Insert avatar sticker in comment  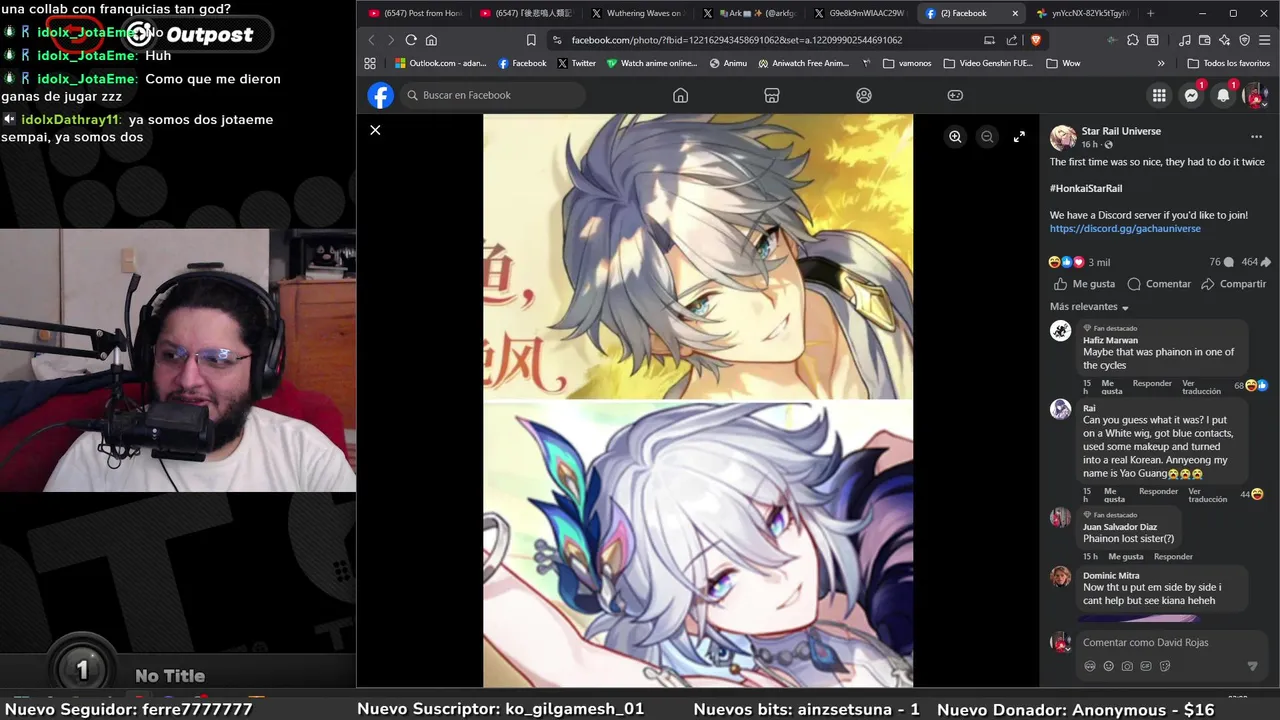[x=1090, y=666]
